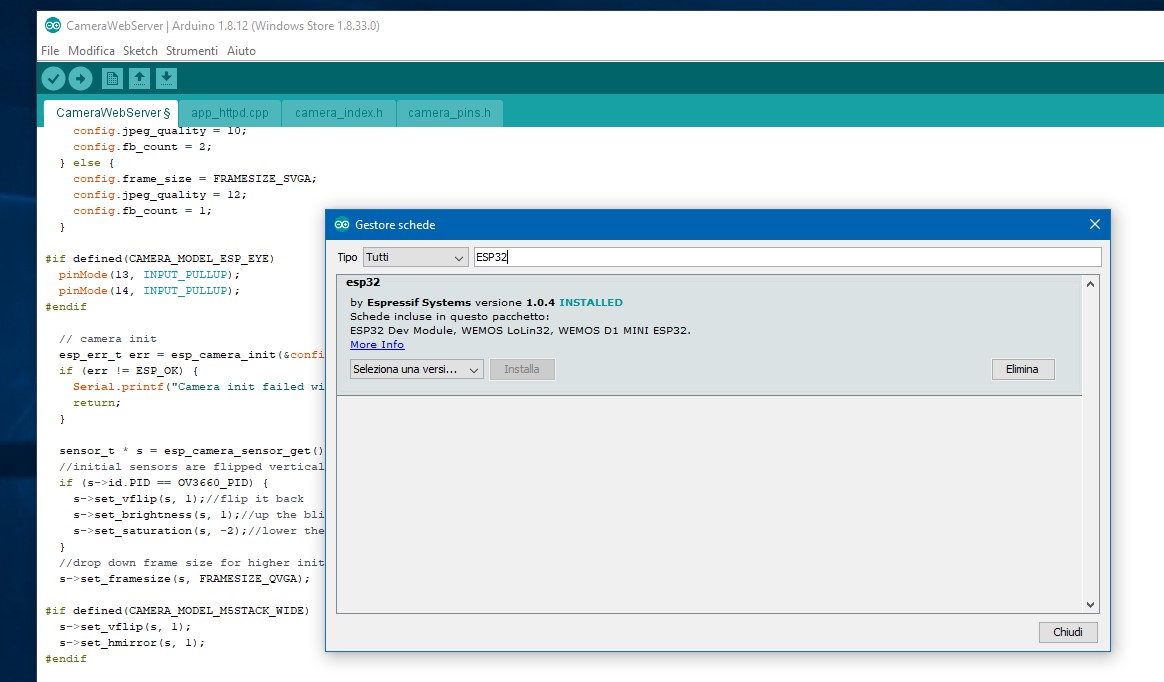Open the Strumenti menu

(x=192, y=50)
